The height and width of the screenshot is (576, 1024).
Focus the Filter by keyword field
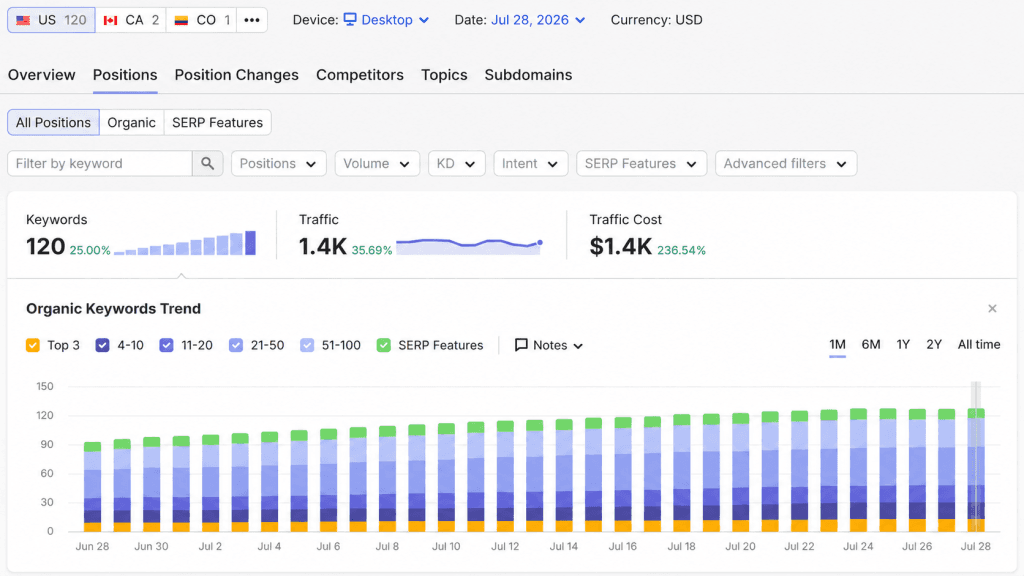click(100, 163)
